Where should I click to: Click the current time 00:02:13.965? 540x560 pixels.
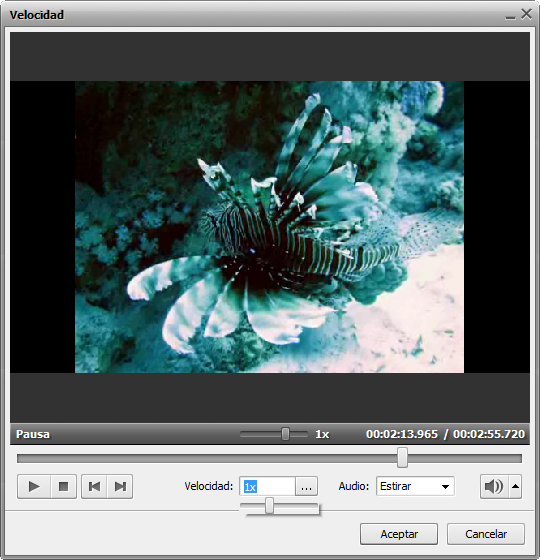(402, 434)
